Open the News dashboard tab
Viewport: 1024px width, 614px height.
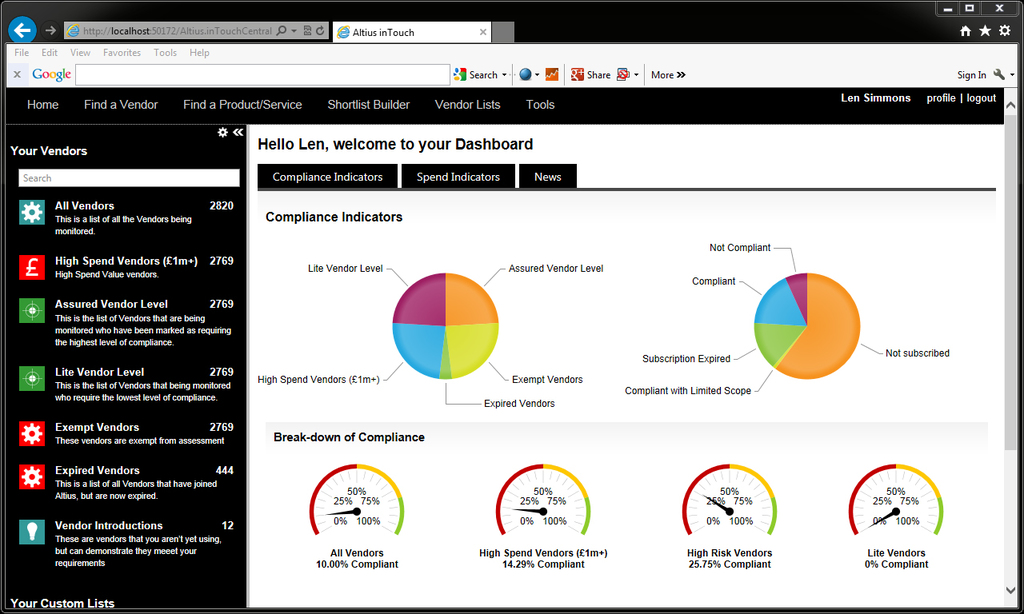point(548,177)
